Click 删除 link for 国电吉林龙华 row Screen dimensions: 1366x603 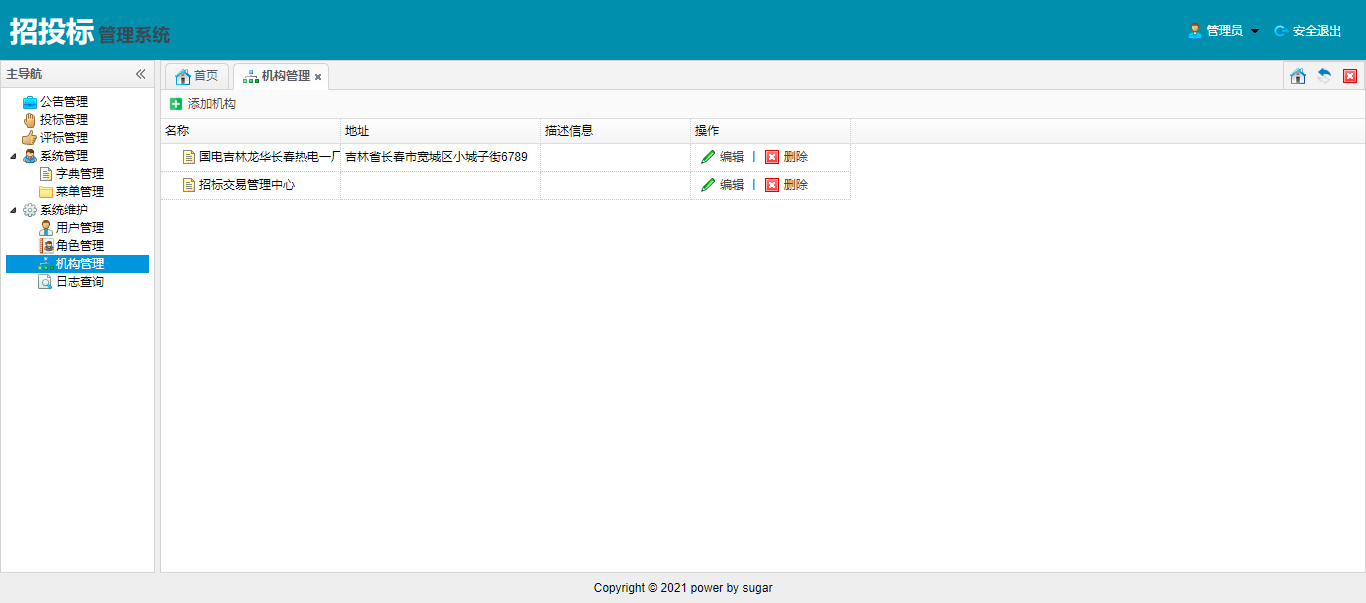pos(796,157)
